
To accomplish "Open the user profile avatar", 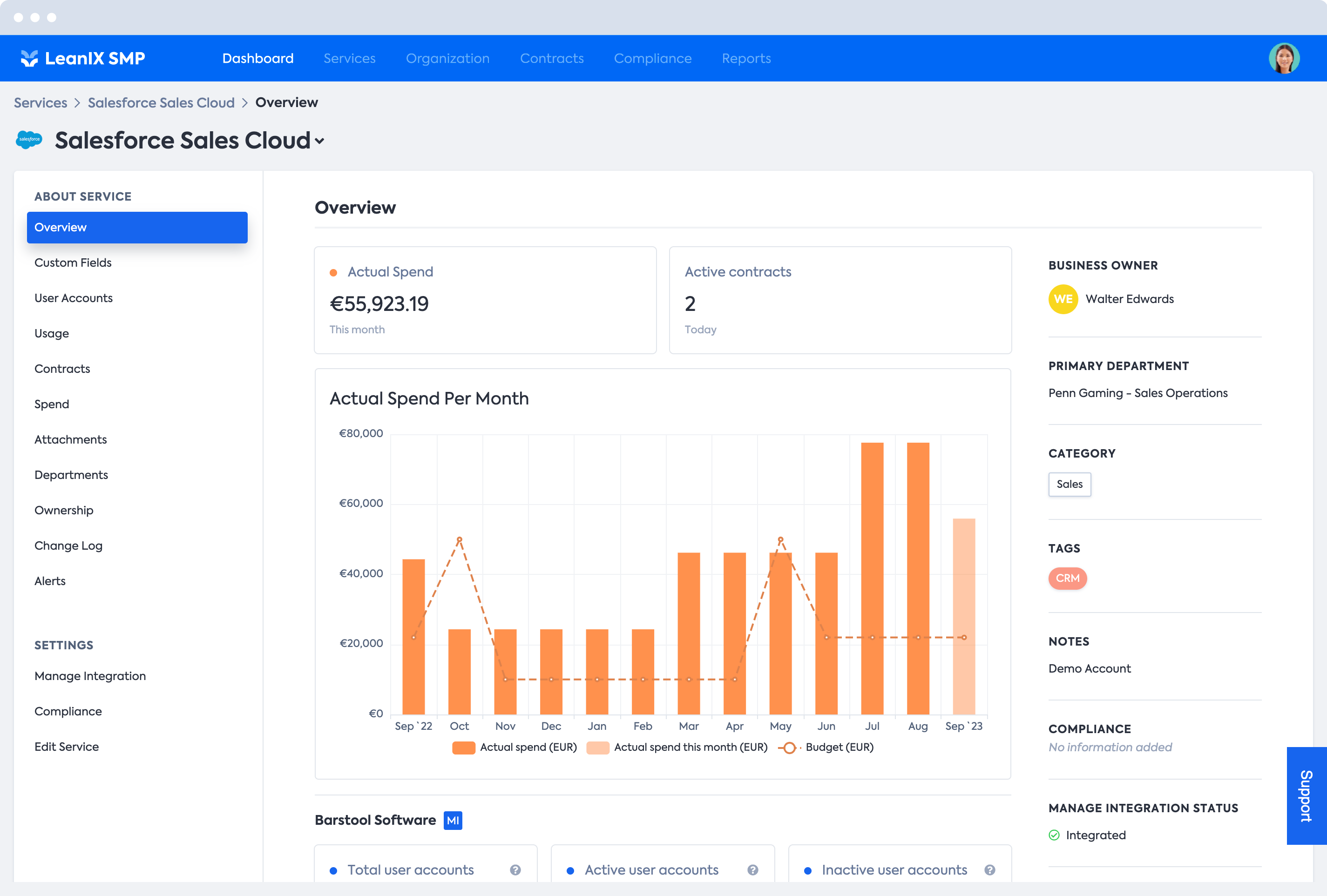I will click(x=1284, y=58).
